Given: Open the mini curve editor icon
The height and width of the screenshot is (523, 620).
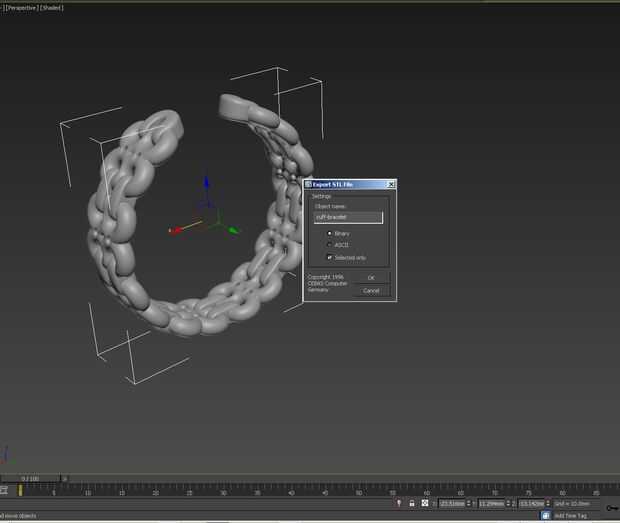Looking at the screenshot, I should tap(4, 491).
